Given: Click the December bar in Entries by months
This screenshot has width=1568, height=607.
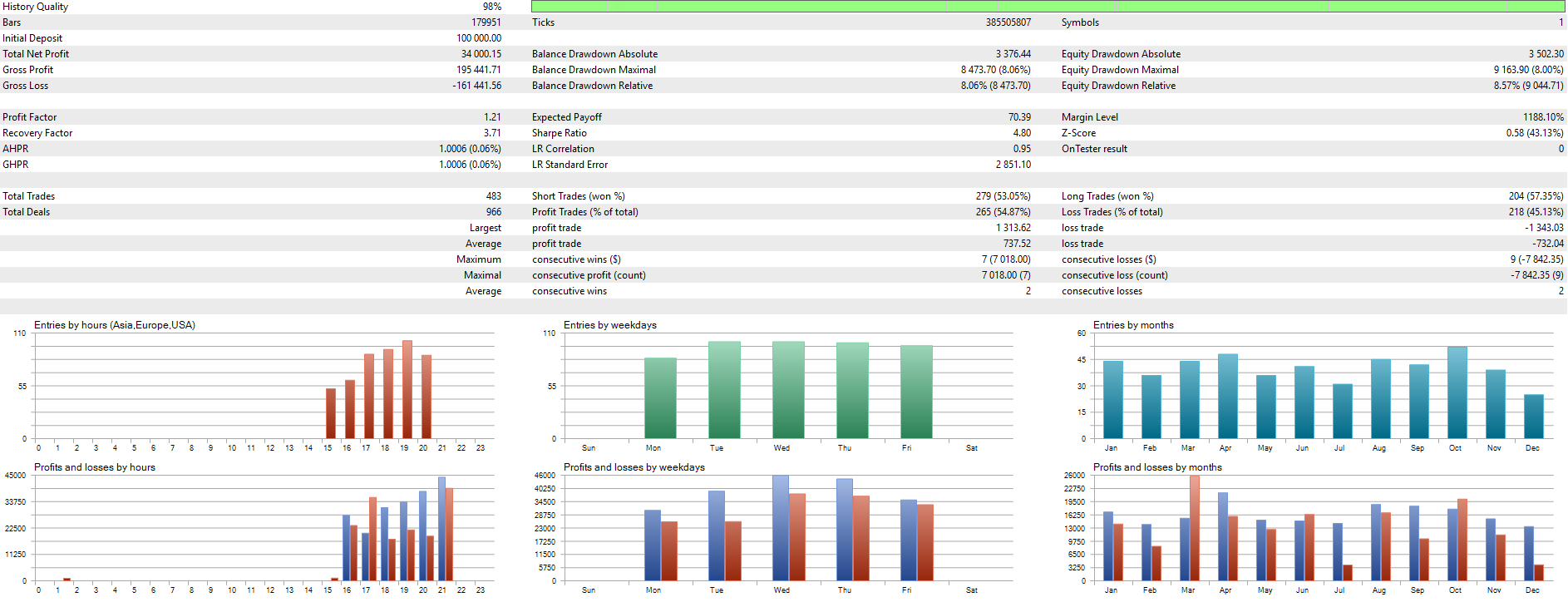Looking at the screenshot, I should 1533,416.
